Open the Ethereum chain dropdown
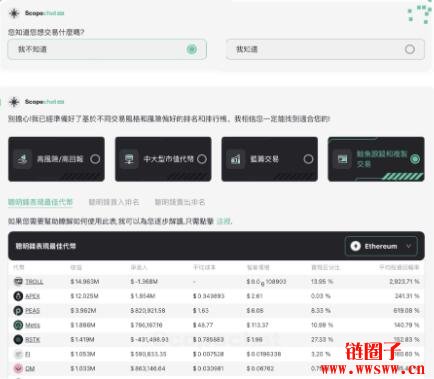The image size is (434, 379). coord(381,246)
